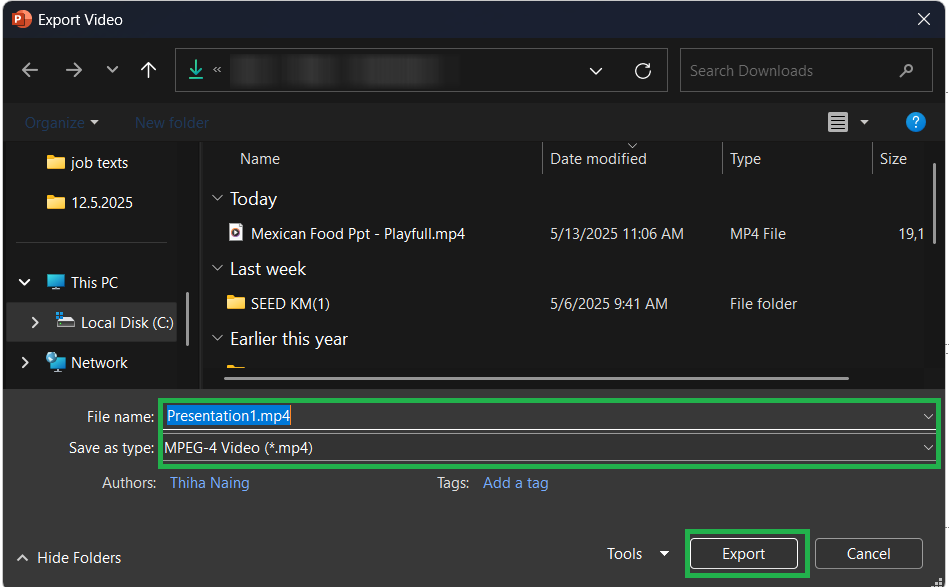Collapse the Last week group
The height and width of the screenshot is (587, 949).
217,268
